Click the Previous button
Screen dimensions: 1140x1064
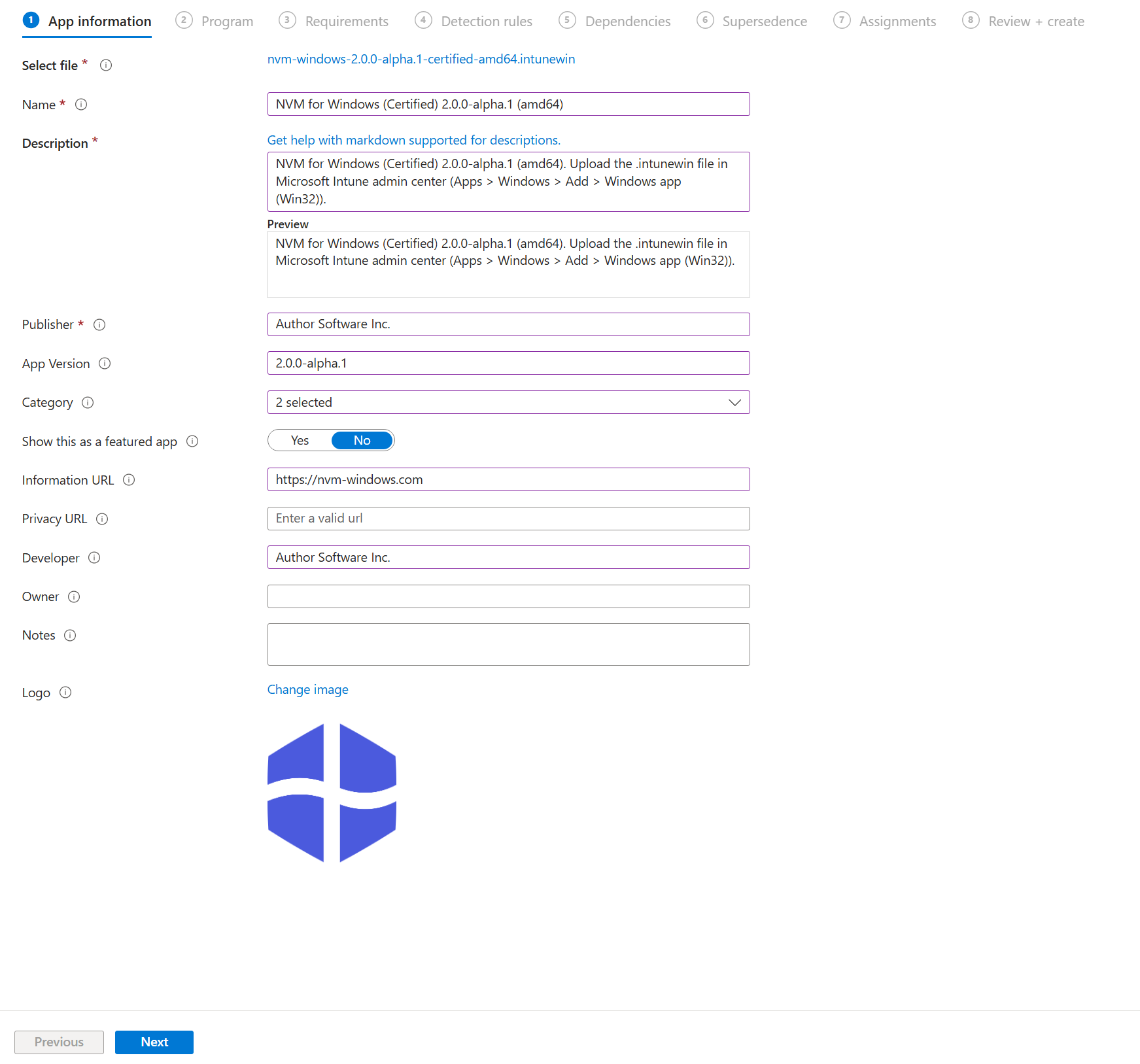tap(59, 1042)
